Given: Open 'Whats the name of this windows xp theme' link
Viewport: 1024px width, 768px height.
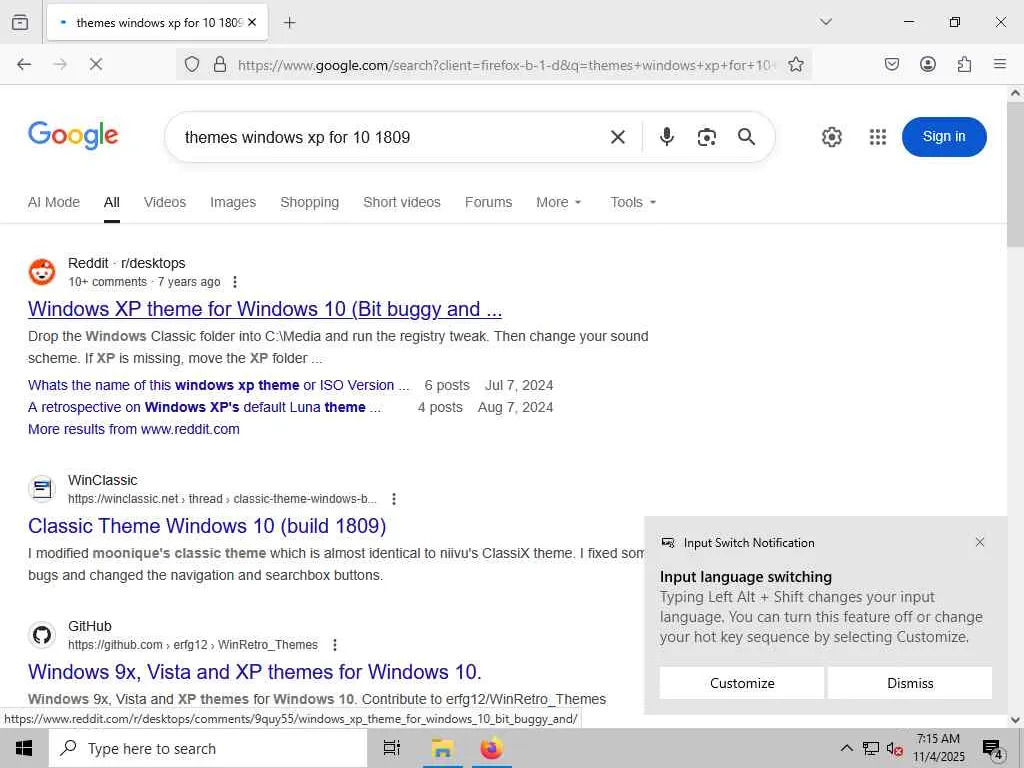Looking at the screenshot, I should pyautogui.click(x=219, y=385).
